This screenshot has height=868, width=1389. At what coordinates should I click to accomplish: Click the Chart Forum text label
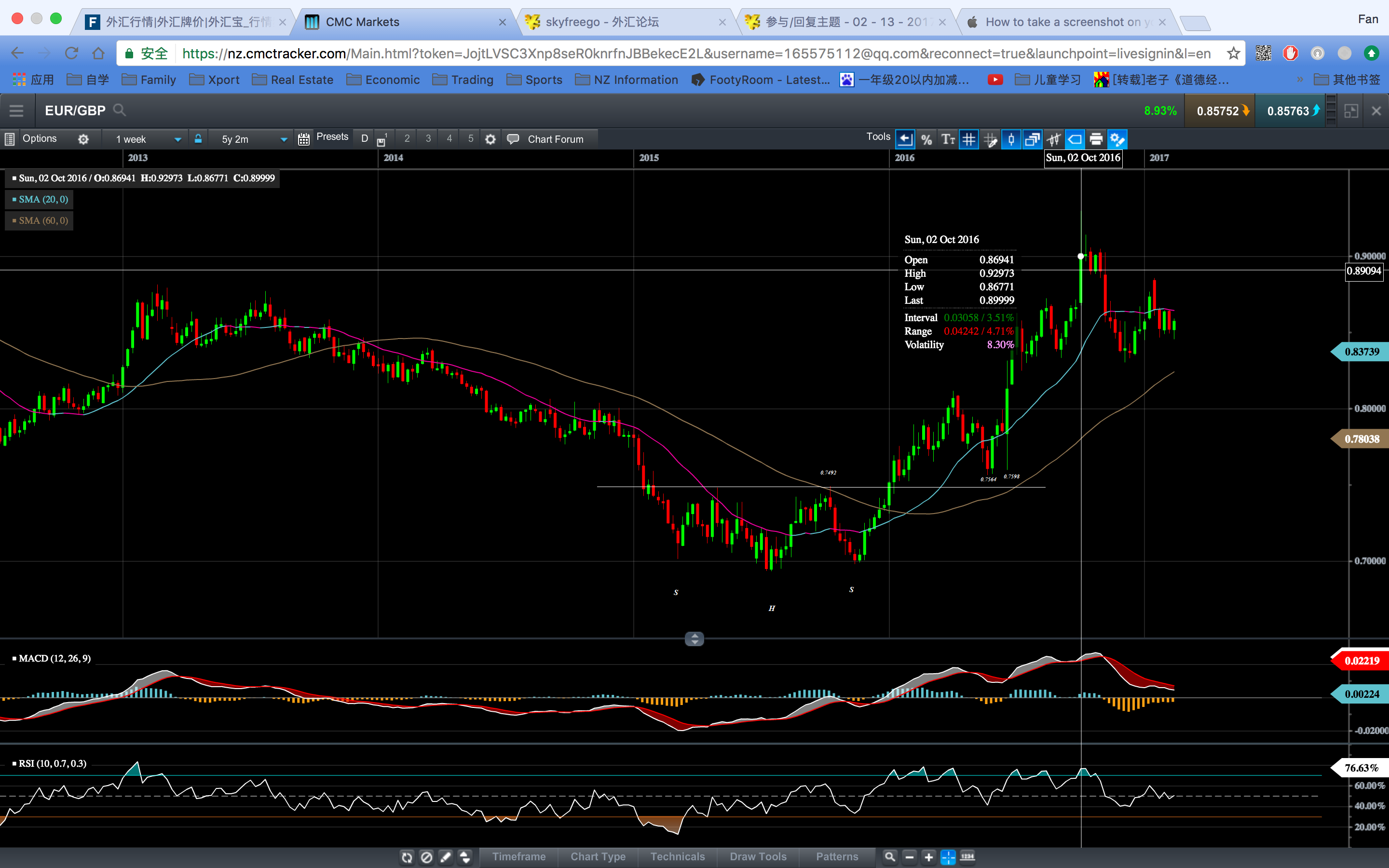click(x=556, y=139)
